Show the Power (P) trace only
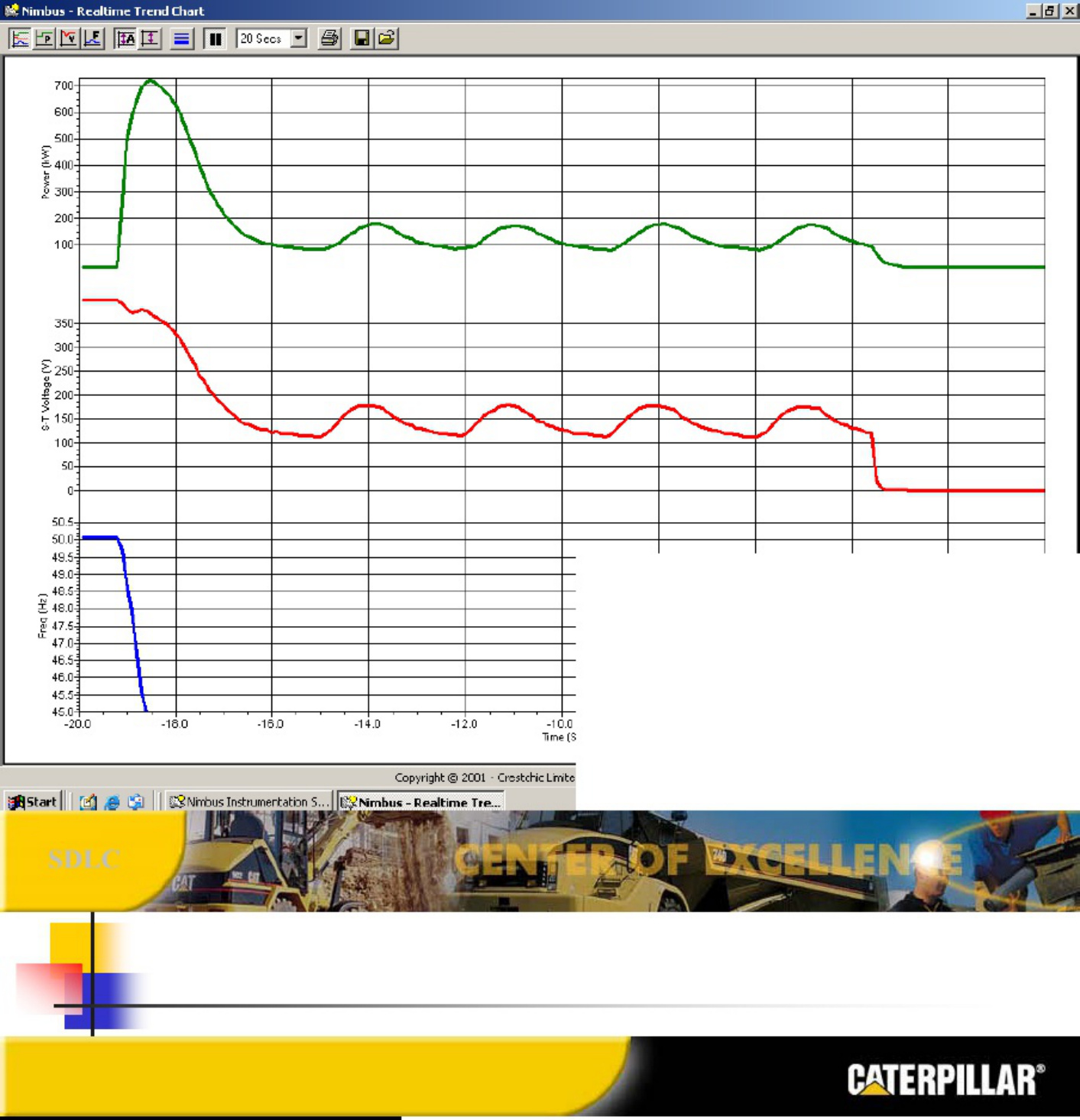1080x1120 pixels. [x=44, y=38]
